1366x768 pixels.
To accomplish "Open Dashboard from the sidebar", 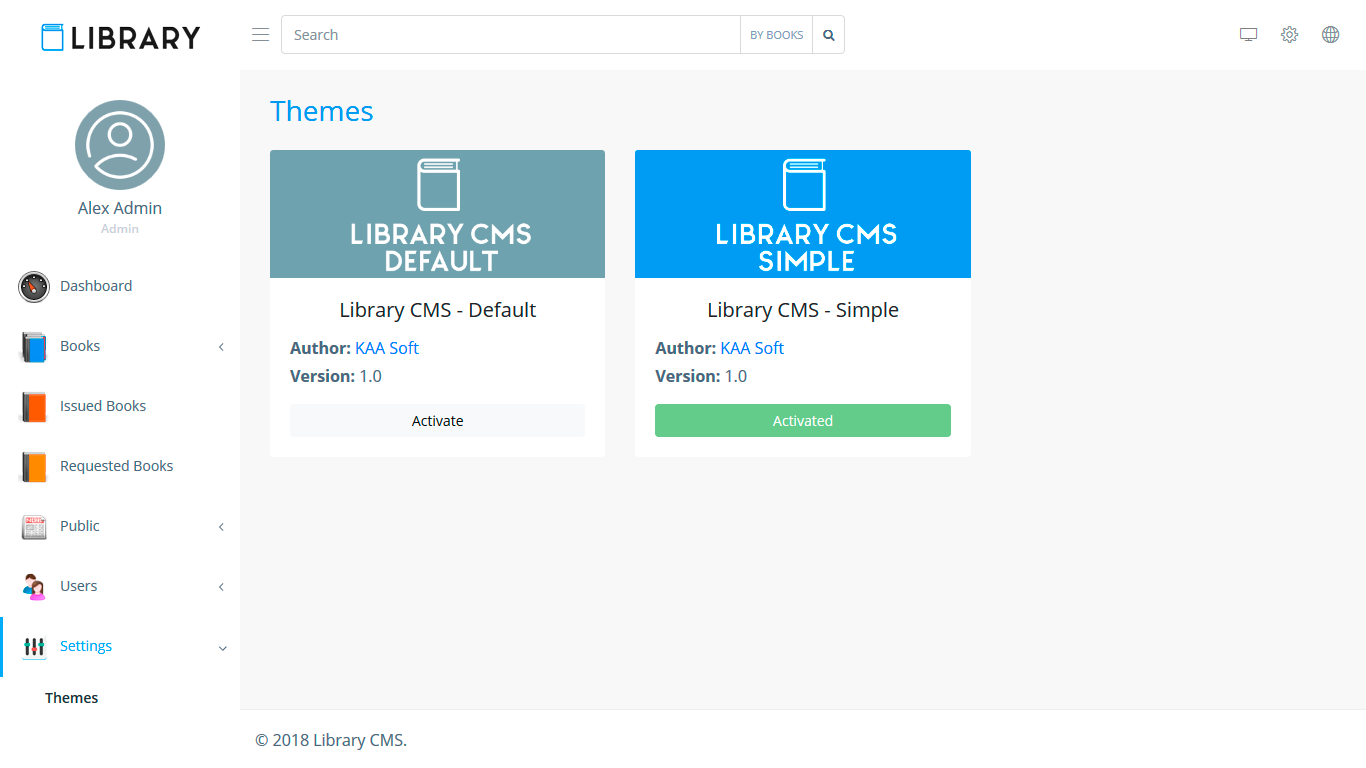I will click(x=96, y=286).
